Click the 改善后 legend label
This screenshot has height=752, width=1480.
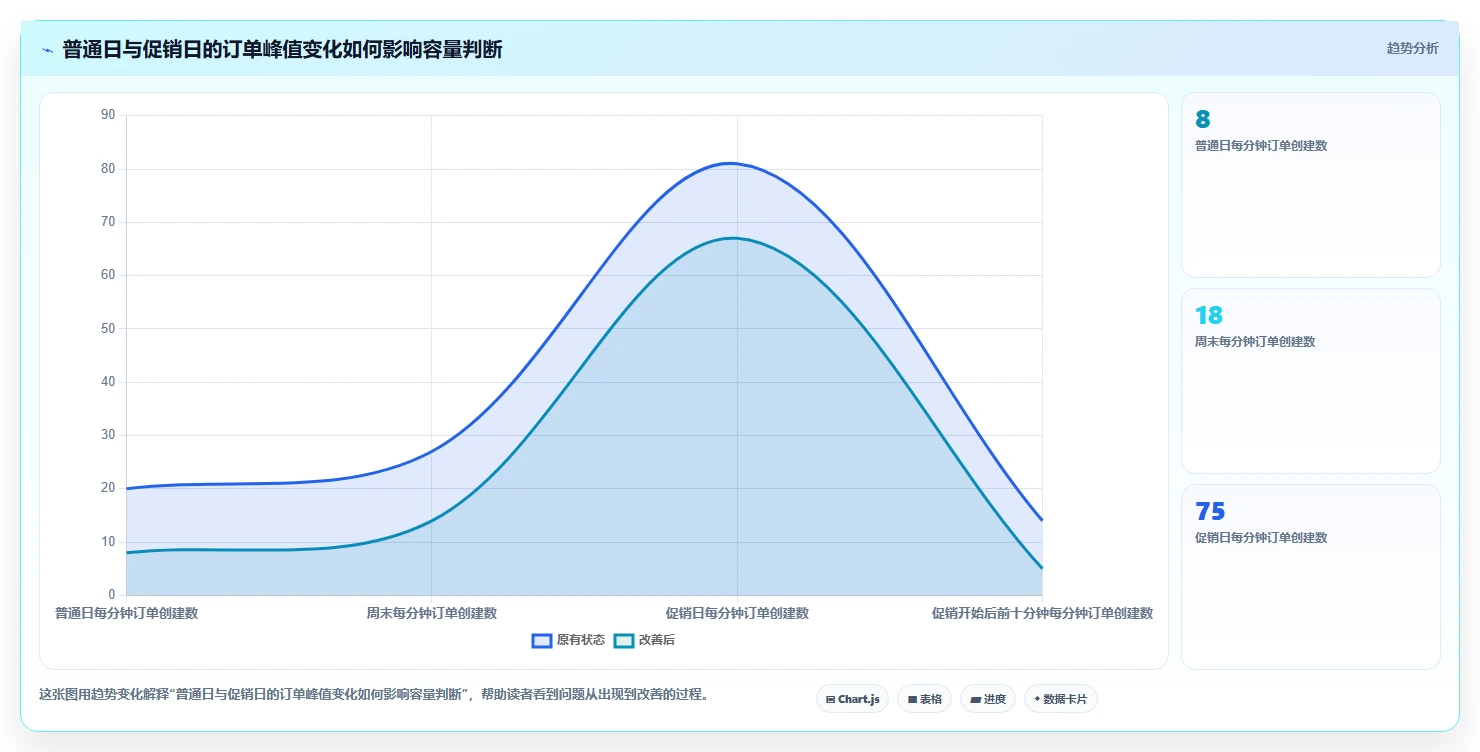click(657, 640)
